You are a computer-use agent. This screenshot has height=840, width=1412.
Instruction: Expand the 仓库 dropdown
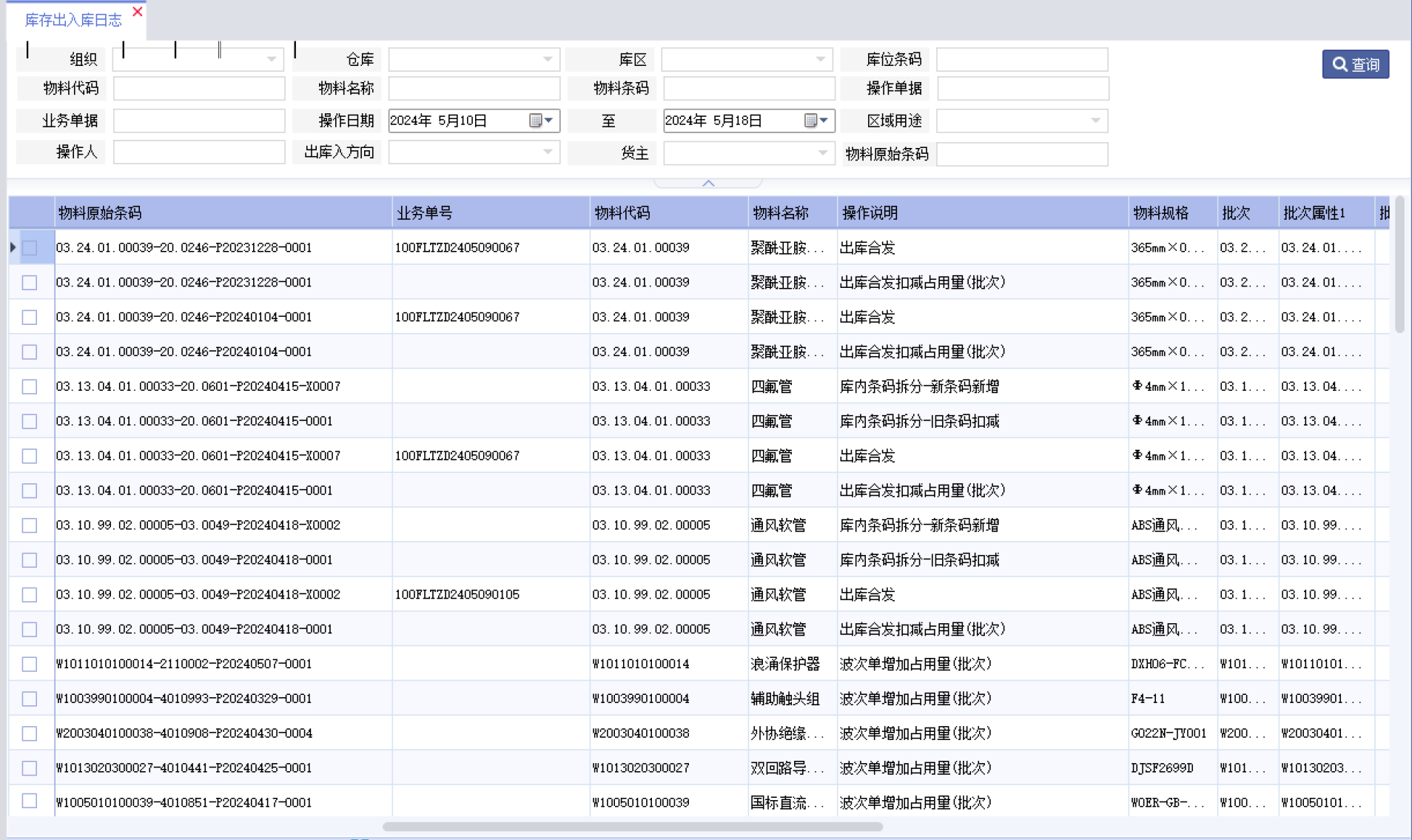click(547, 59)
